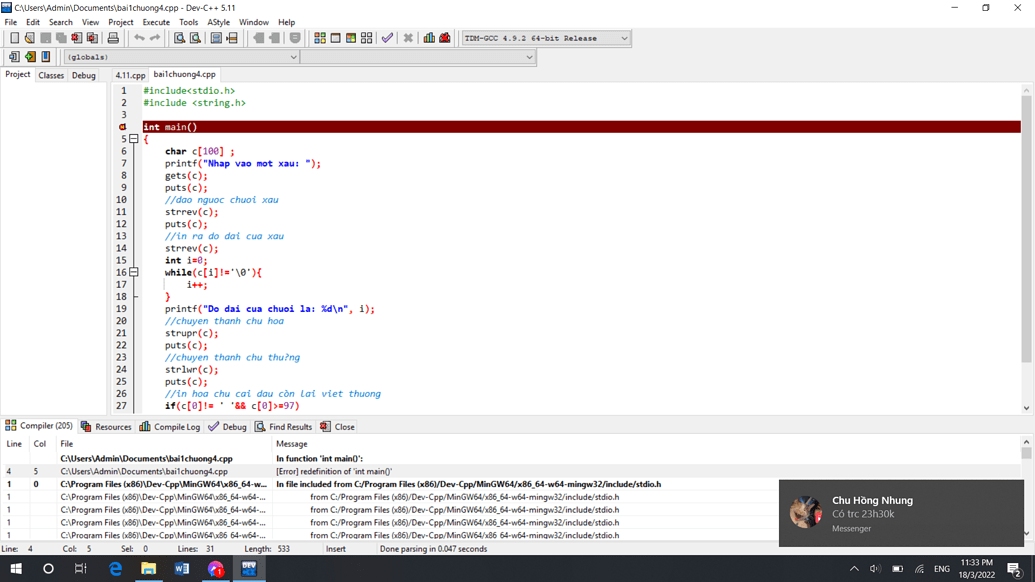Compile the current project

point(320,37)
